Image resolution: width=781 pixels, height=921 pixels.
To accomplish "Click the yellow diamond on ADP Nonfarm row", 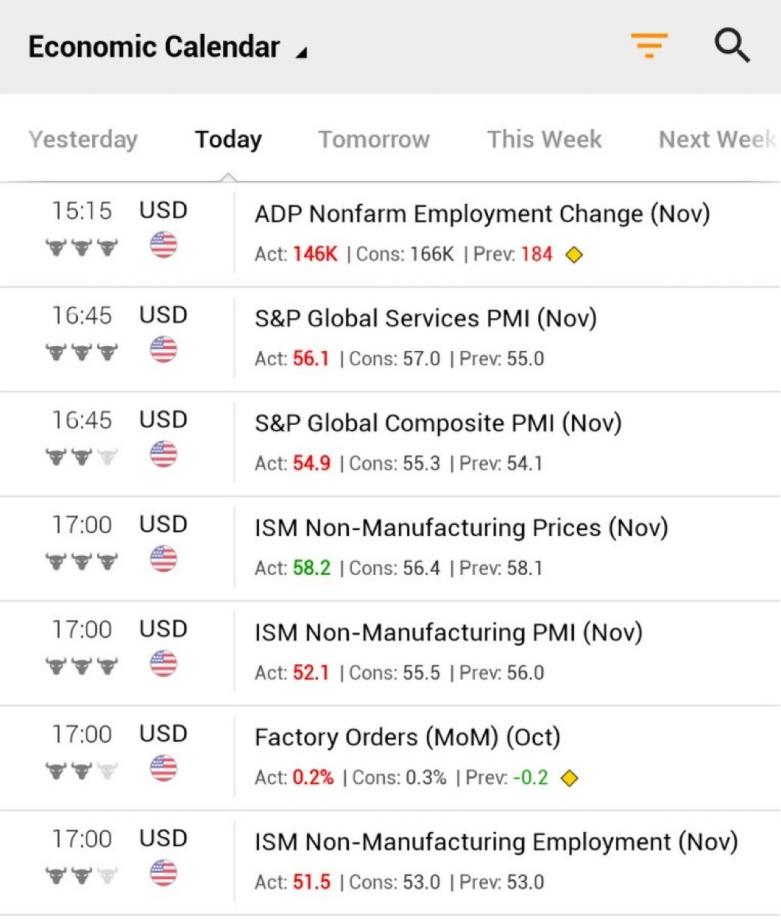I will tap(573, 254).
